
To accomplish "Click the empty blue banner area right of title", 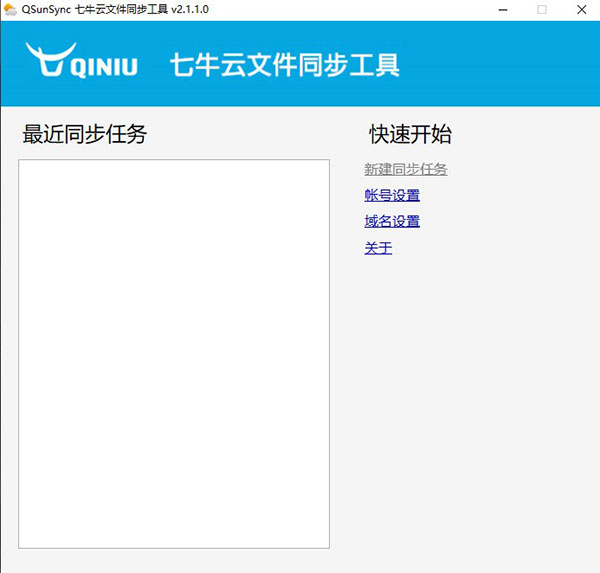I will (500, 65).
